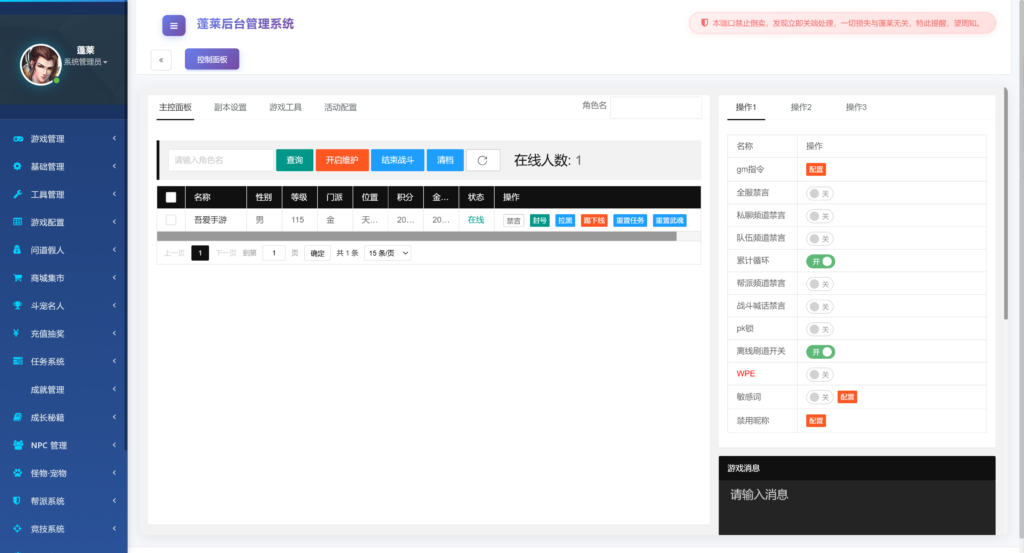Open the 15 条/页 page size dropdown
The height and width of the screenshot is (553, 1024).
pos(388,253)
